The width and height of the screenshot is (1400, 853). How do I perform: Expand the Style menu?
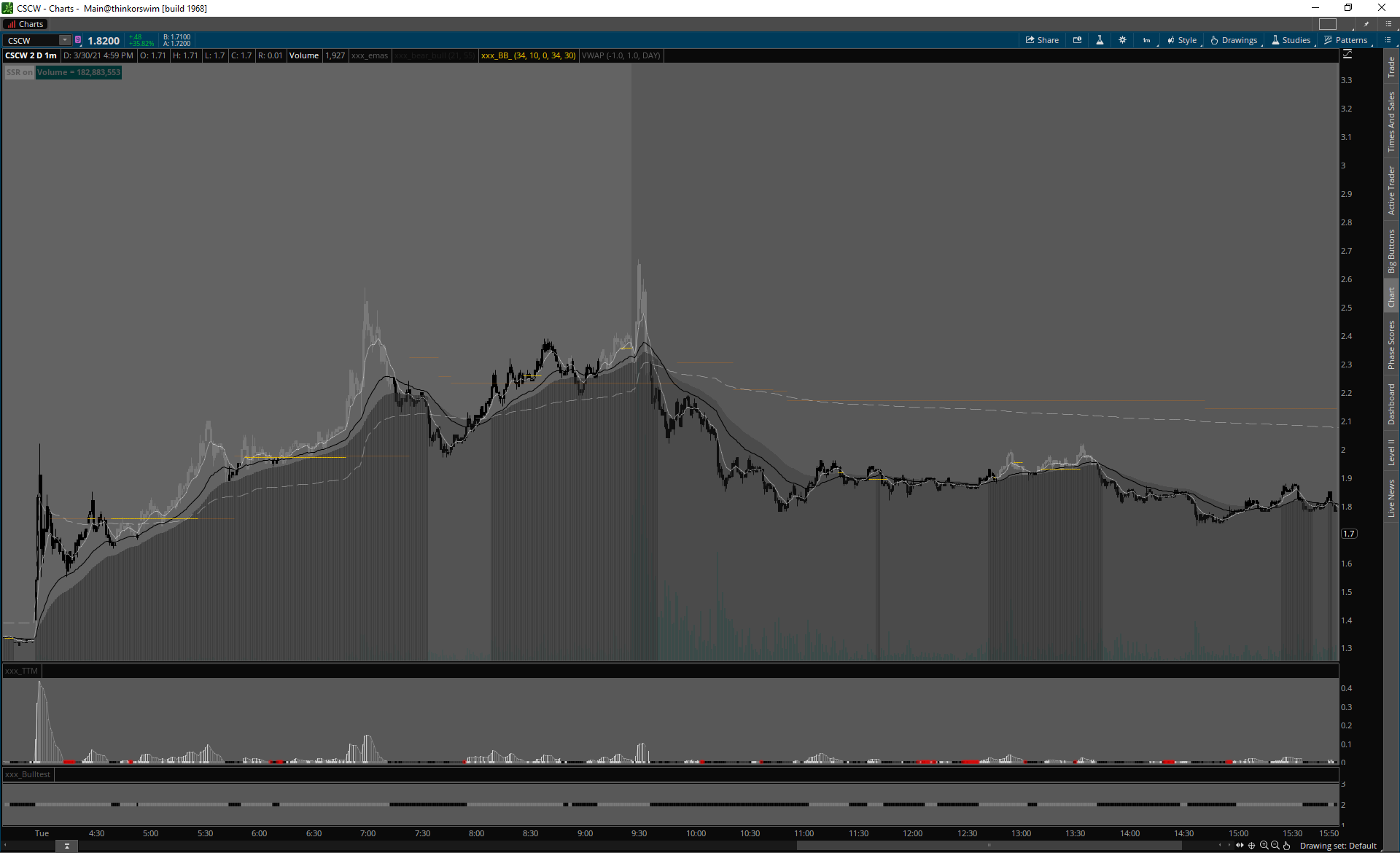(x=1182, y=40)
